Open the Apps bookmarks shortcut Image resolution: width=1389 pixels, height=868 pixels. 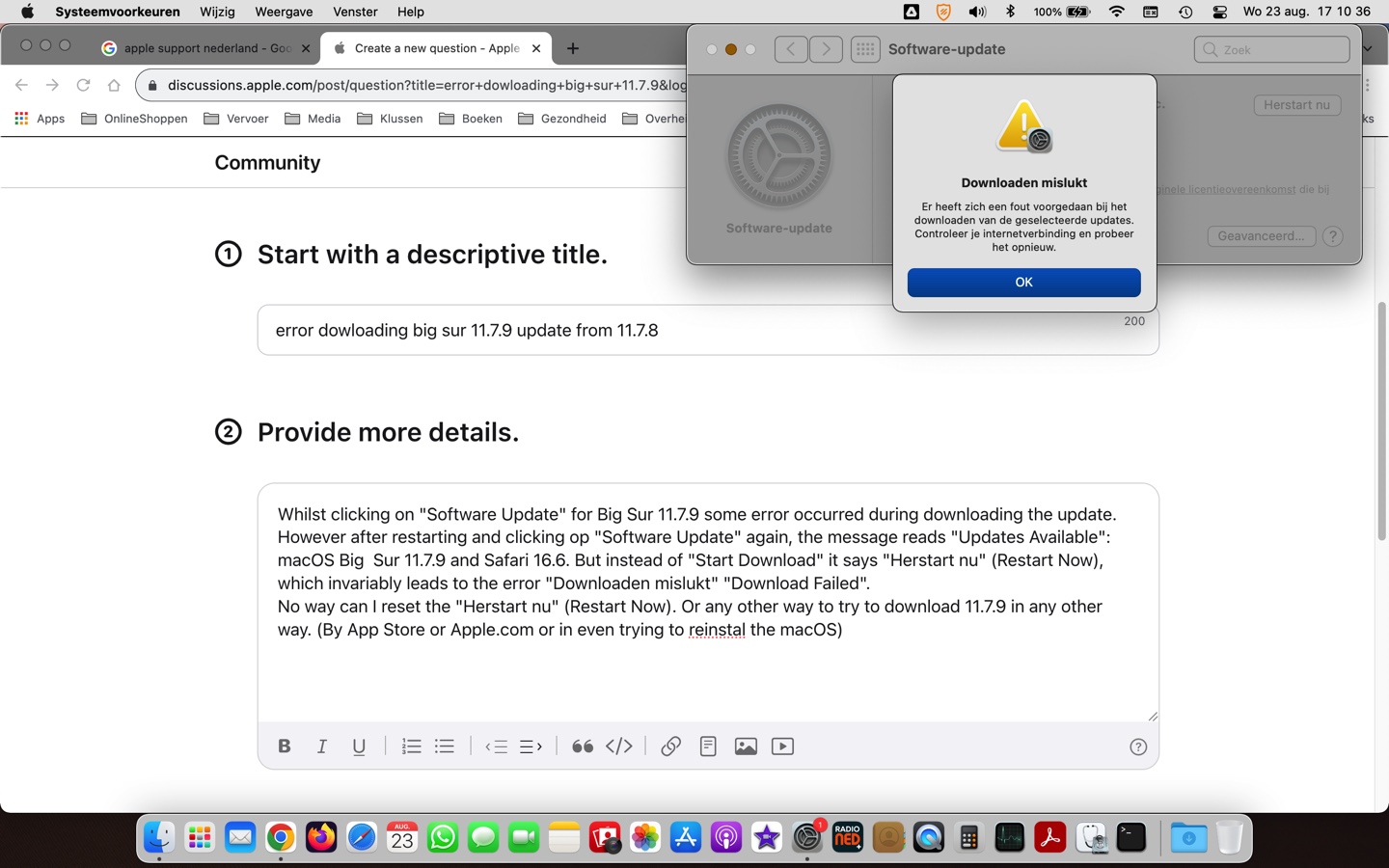[x=40, y=119]
